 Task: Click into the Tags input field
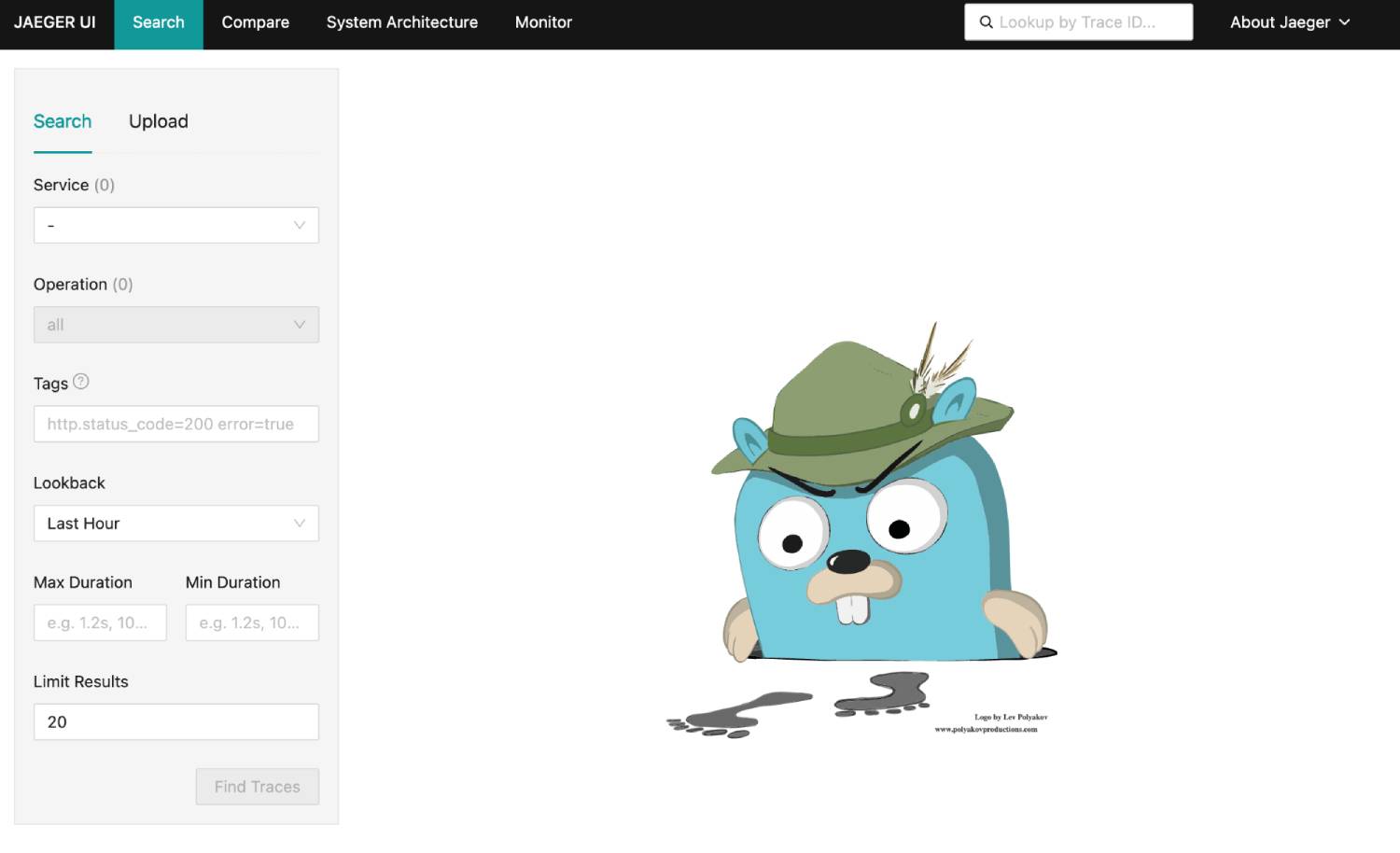pyautogui.click(x=176, y=424)
